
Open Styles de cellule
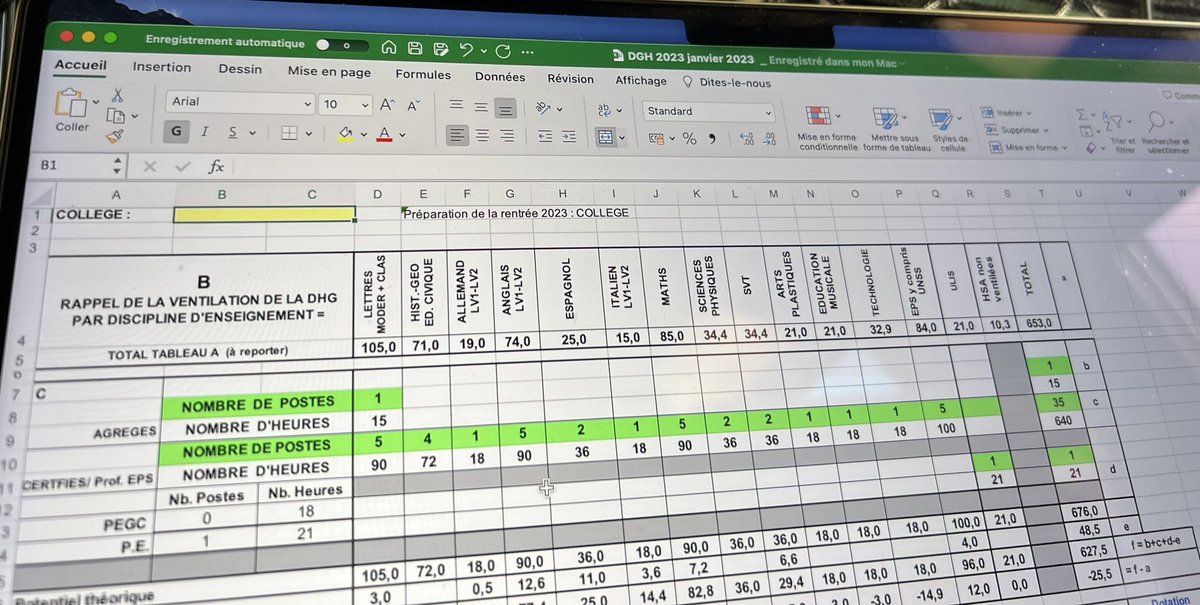tap(941, 118)
